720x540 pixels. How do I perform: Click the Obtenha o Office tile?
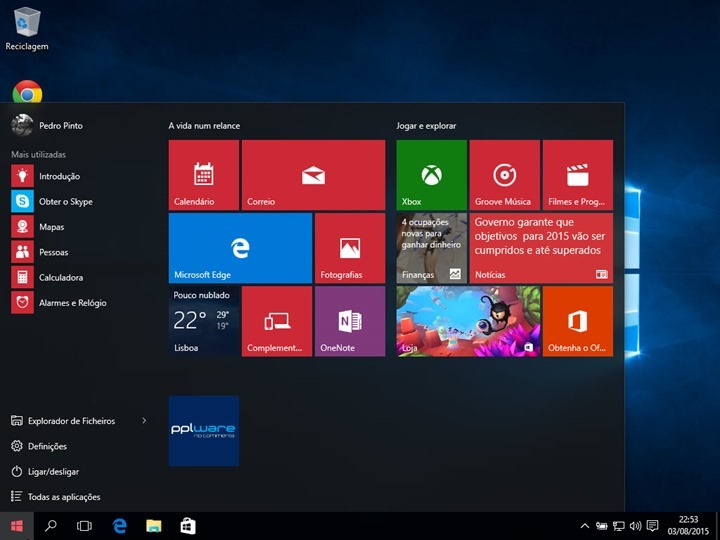coord(578,321)
